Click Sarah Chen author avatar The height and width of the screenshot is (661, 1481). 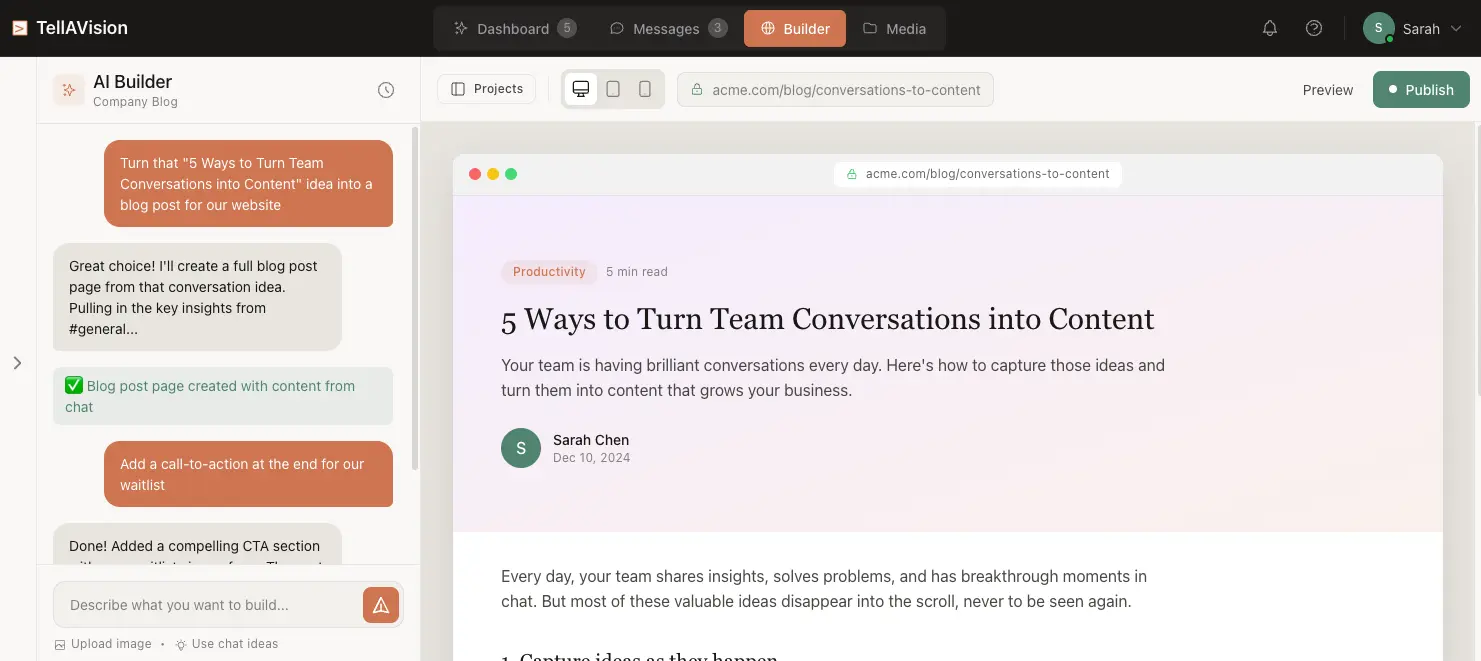click(521, 448)
